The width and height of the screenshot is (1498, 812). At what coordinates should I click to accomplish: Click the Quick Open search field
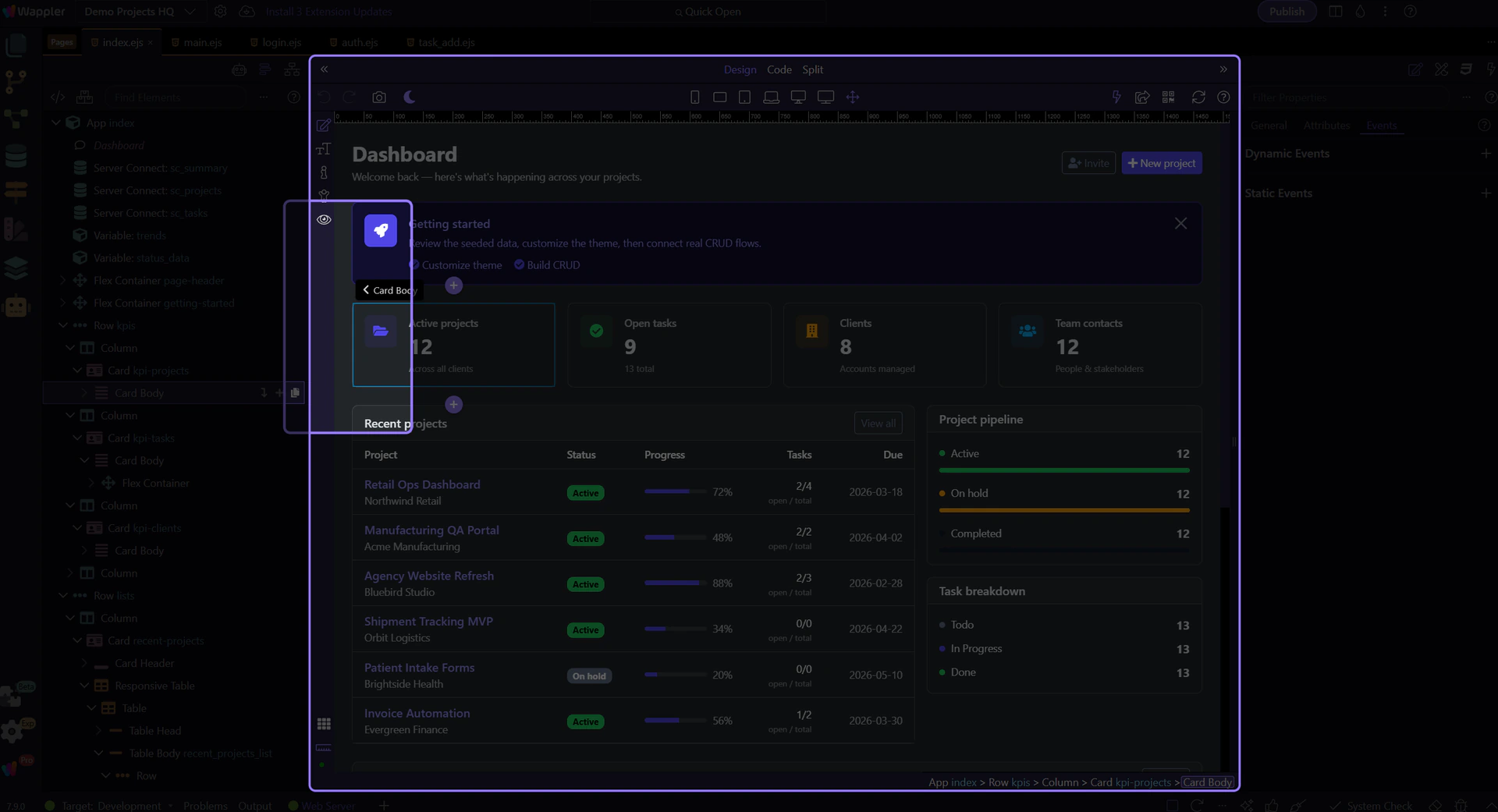coord(708,12)
